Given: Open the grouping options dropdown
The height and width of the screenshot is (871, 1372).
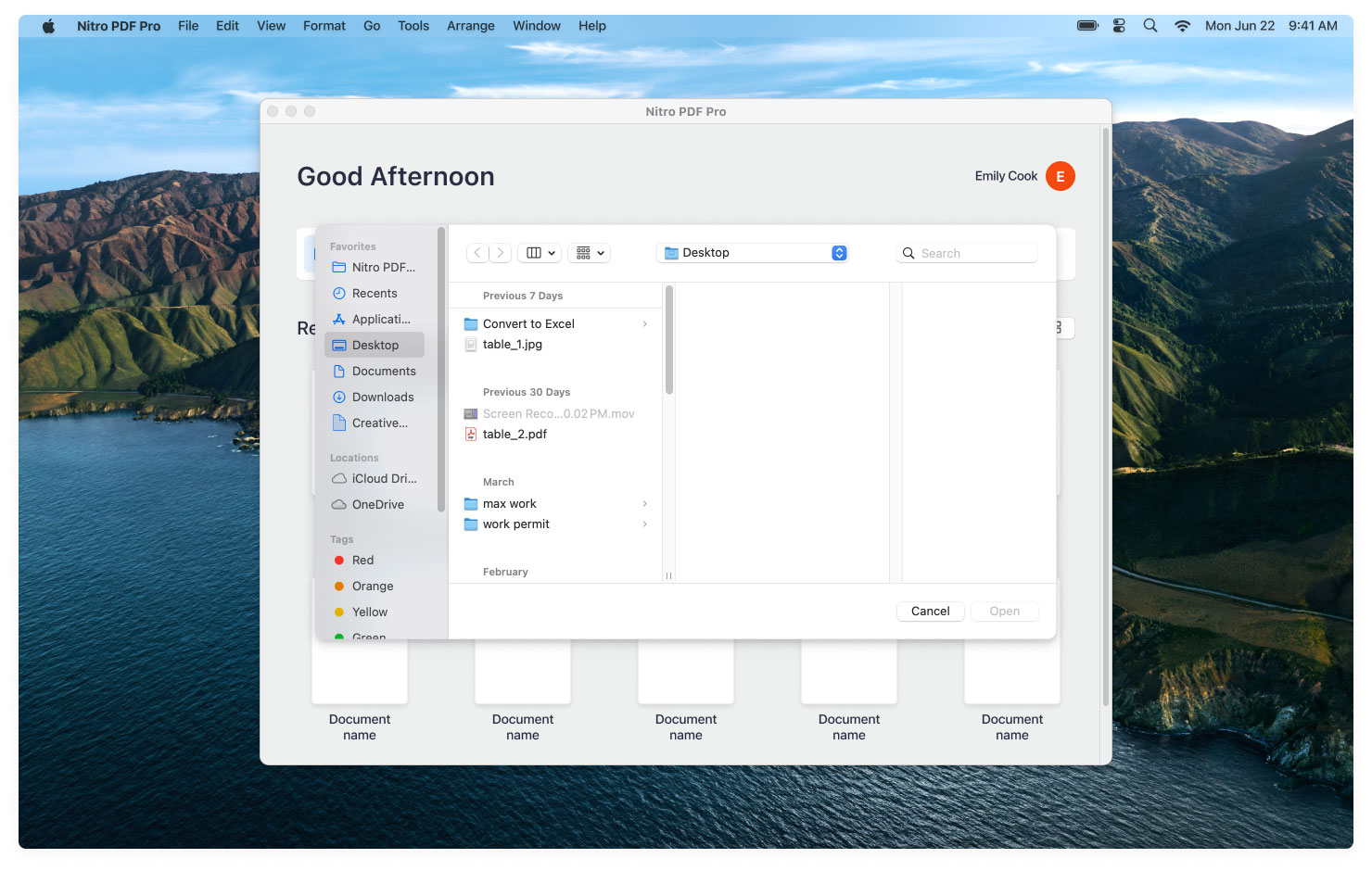Looking at the screenshot, I should (590, 253).
